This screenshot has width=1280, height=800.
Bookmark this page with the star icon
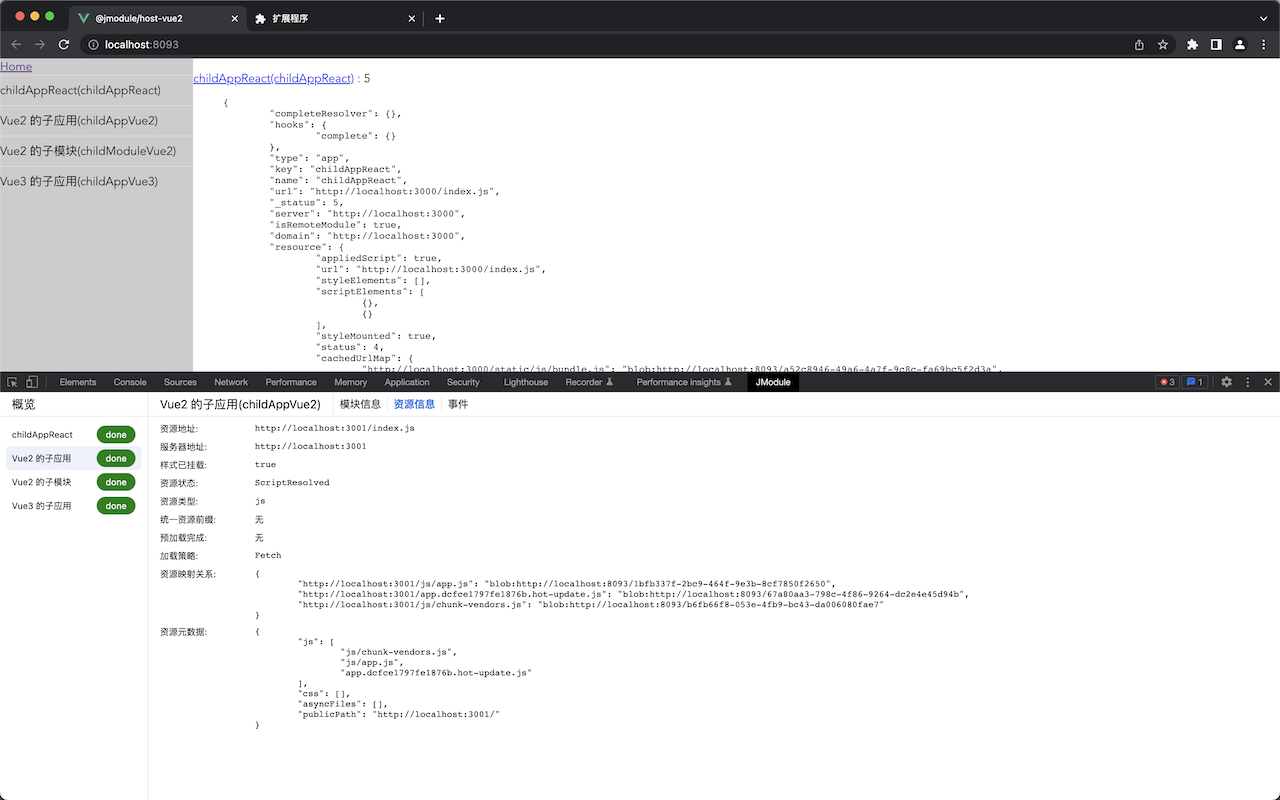click(1163, 45)
